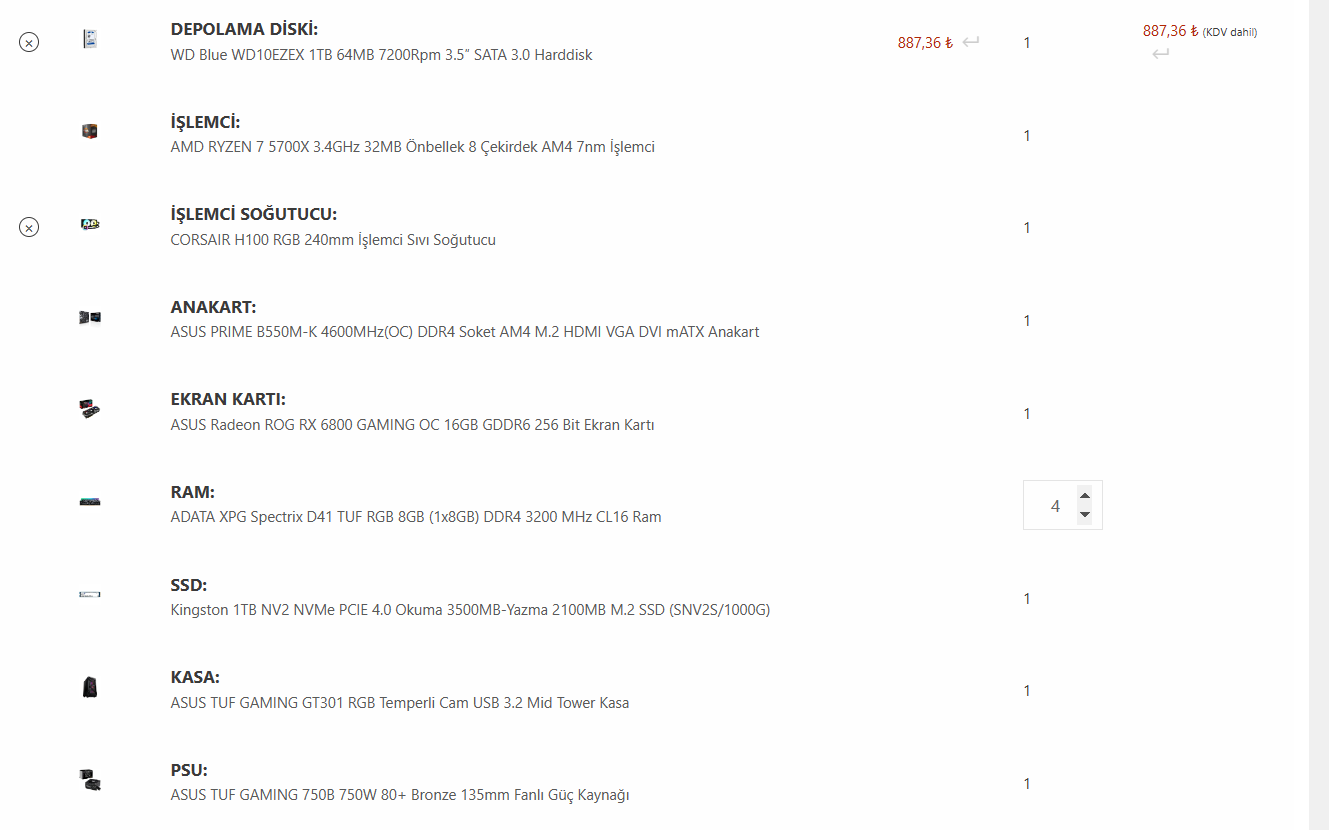The width and height of the screenshot is (1329, 830).
Task: Click the ADATA XPG RAM thumbnail
Action: click(x=90, y=501)
